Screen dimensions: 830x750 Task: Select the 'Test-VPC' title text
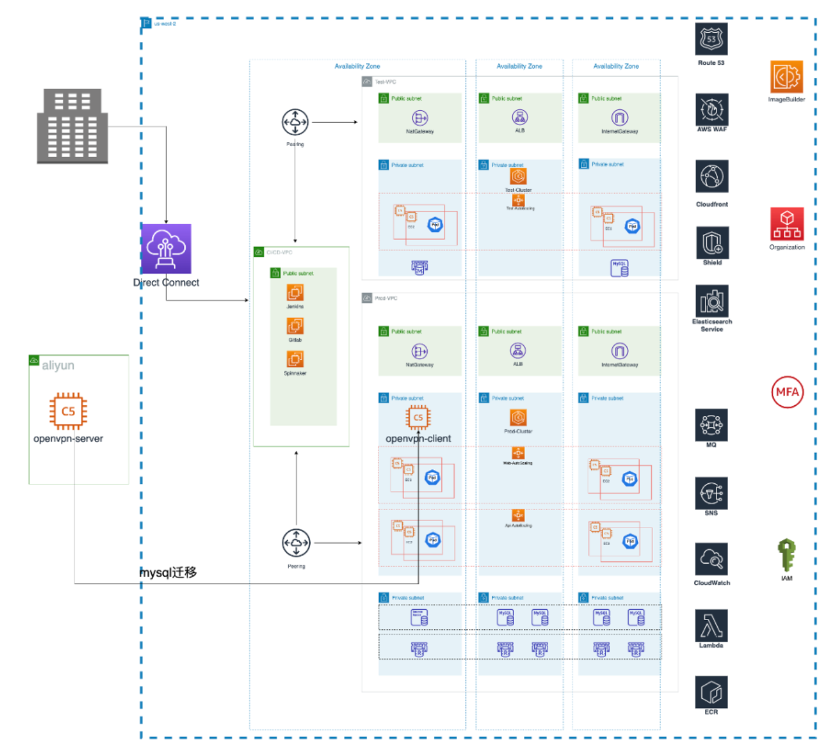point(385,82)
